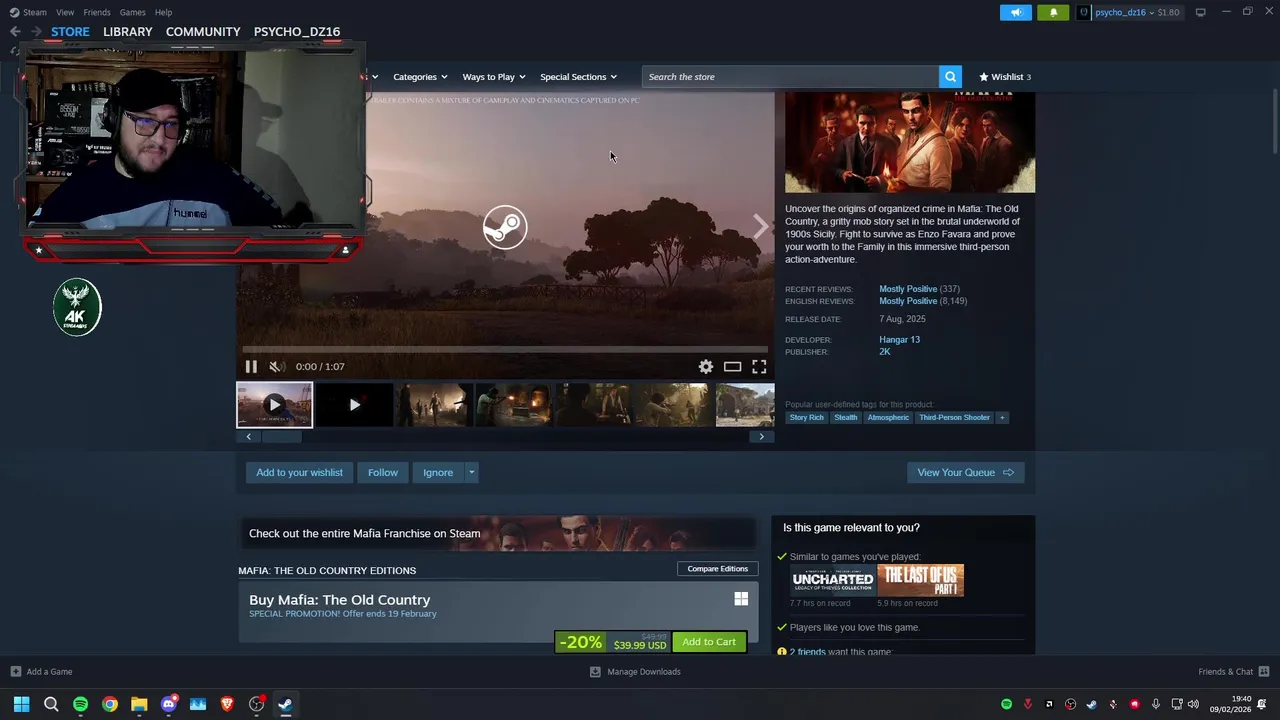This screenshot has height=720, width=1280.
Task: Open Google Chrome from the taskbar
Action: (x=110, y=704)
